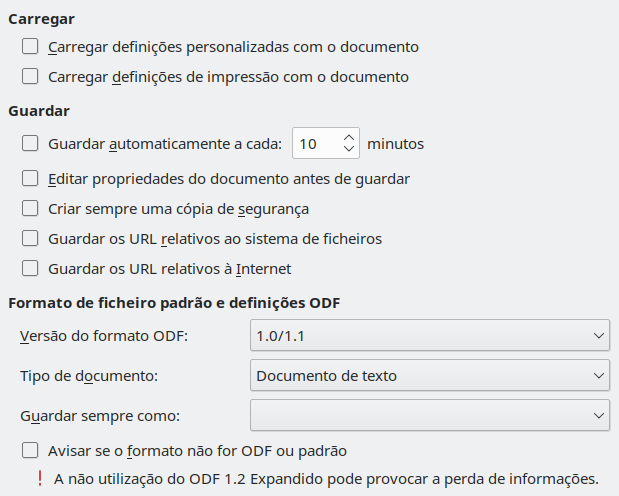Increase autosave minutes with up arrow
This screenshot has height=496, width=619.
[x=349, y=137]
